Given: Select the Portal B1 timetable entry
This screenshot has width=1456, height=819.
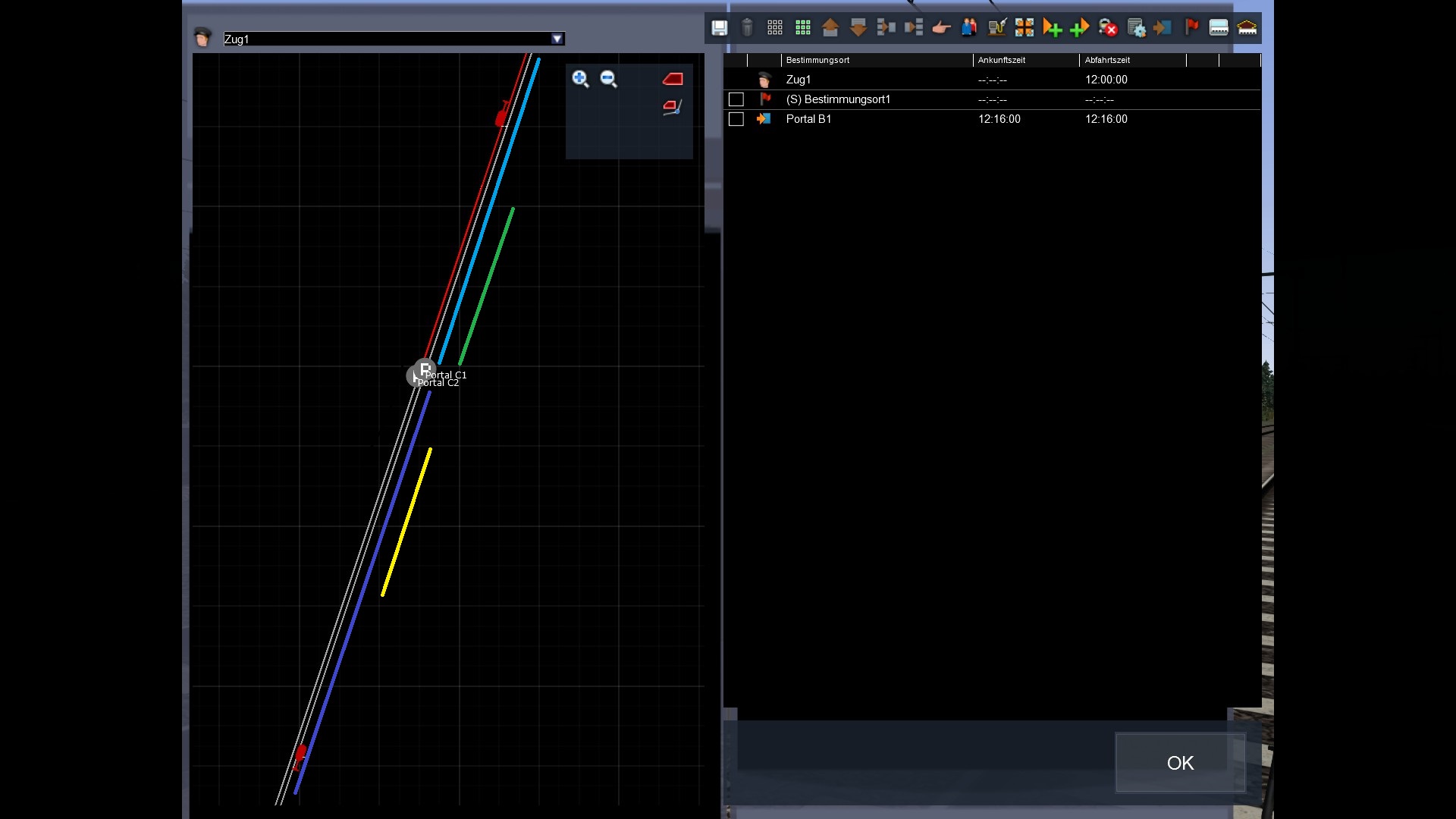Looking at the screenshot, I should pyautogui.click(x=808, y=119).
